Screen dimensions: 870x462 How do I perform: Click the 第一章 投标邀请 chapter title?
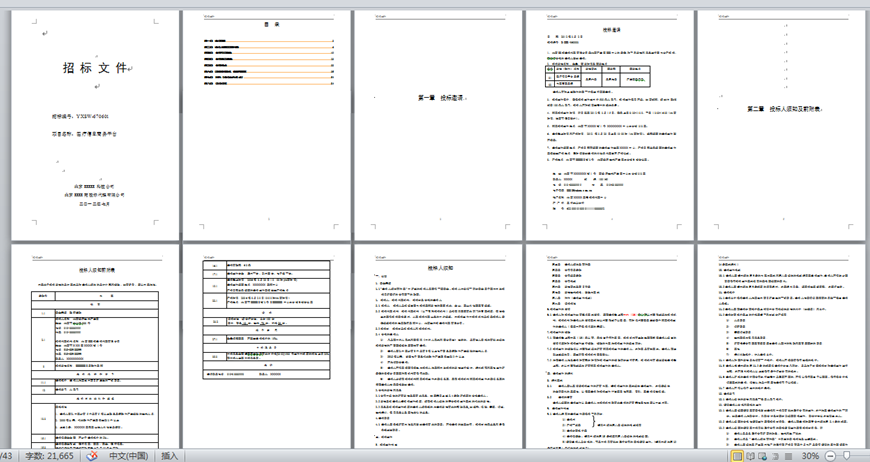(442, 98)
